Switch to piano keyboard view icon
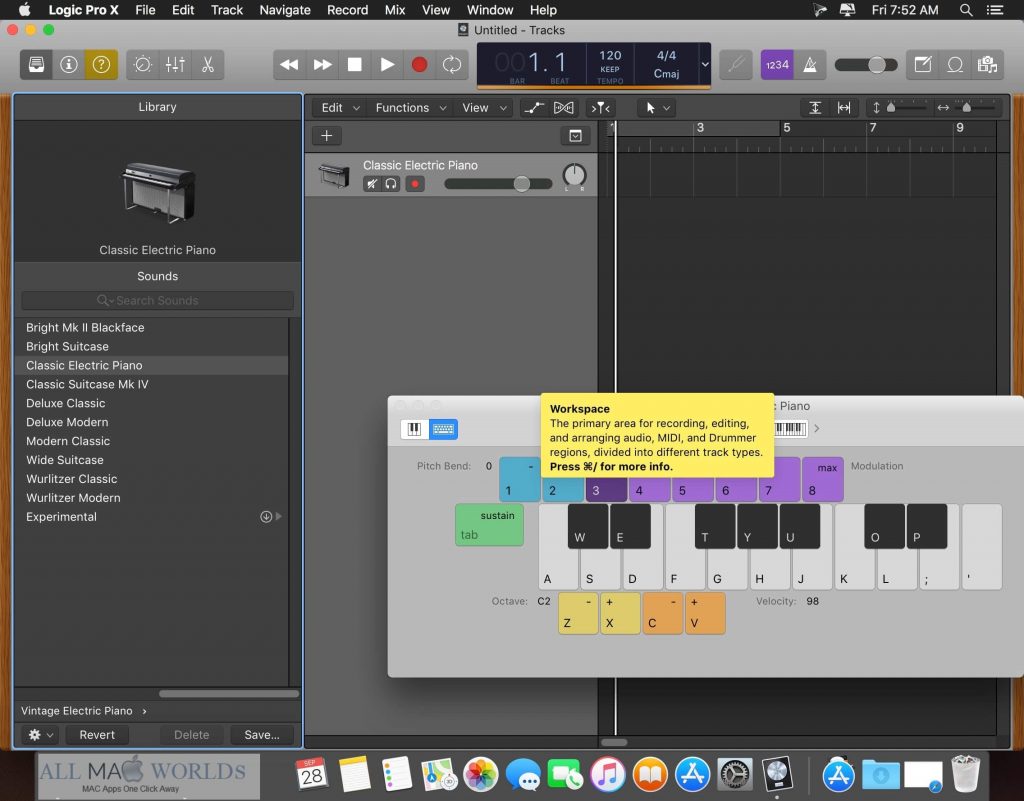Viewport: 1024px width, 801px height. [x=414, y=429]
